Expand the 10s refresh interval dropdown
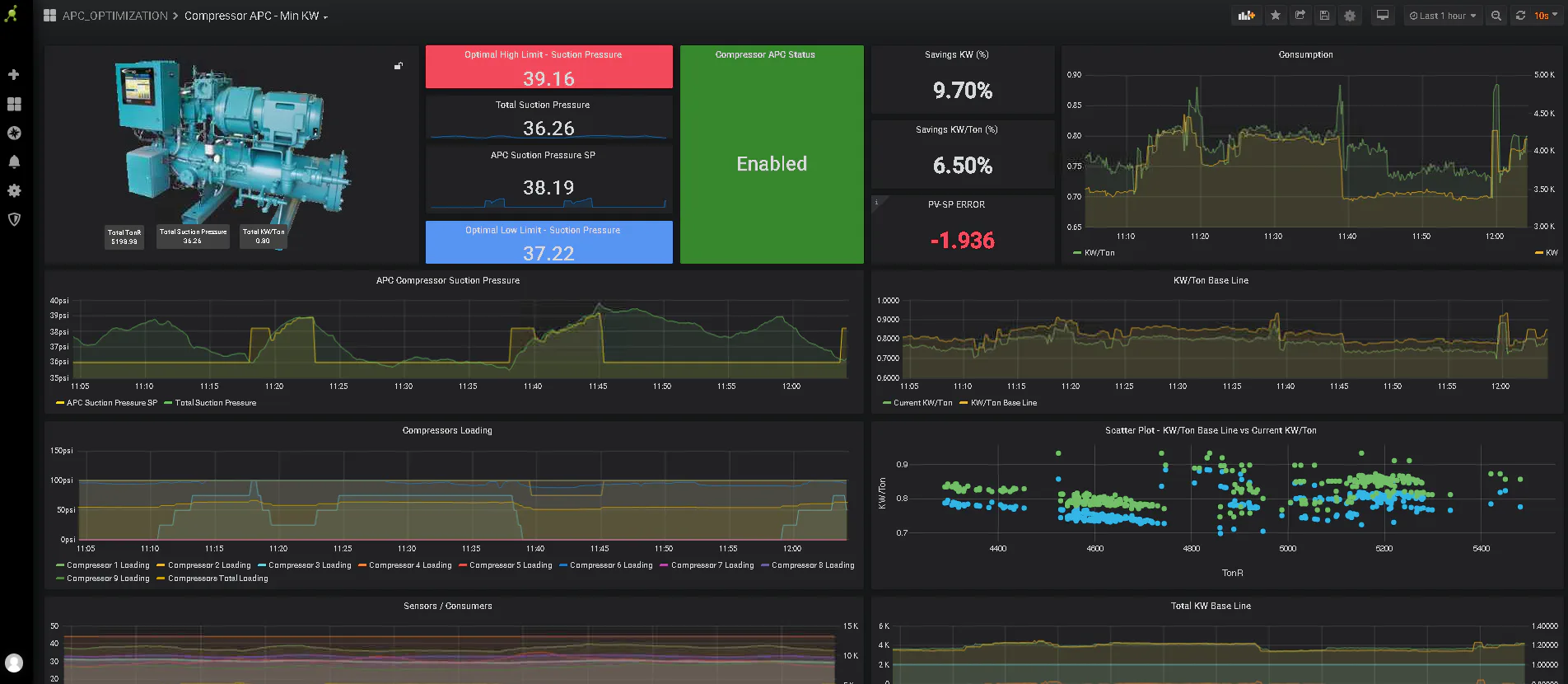Screen dimensions: 1568x684 1546,16
